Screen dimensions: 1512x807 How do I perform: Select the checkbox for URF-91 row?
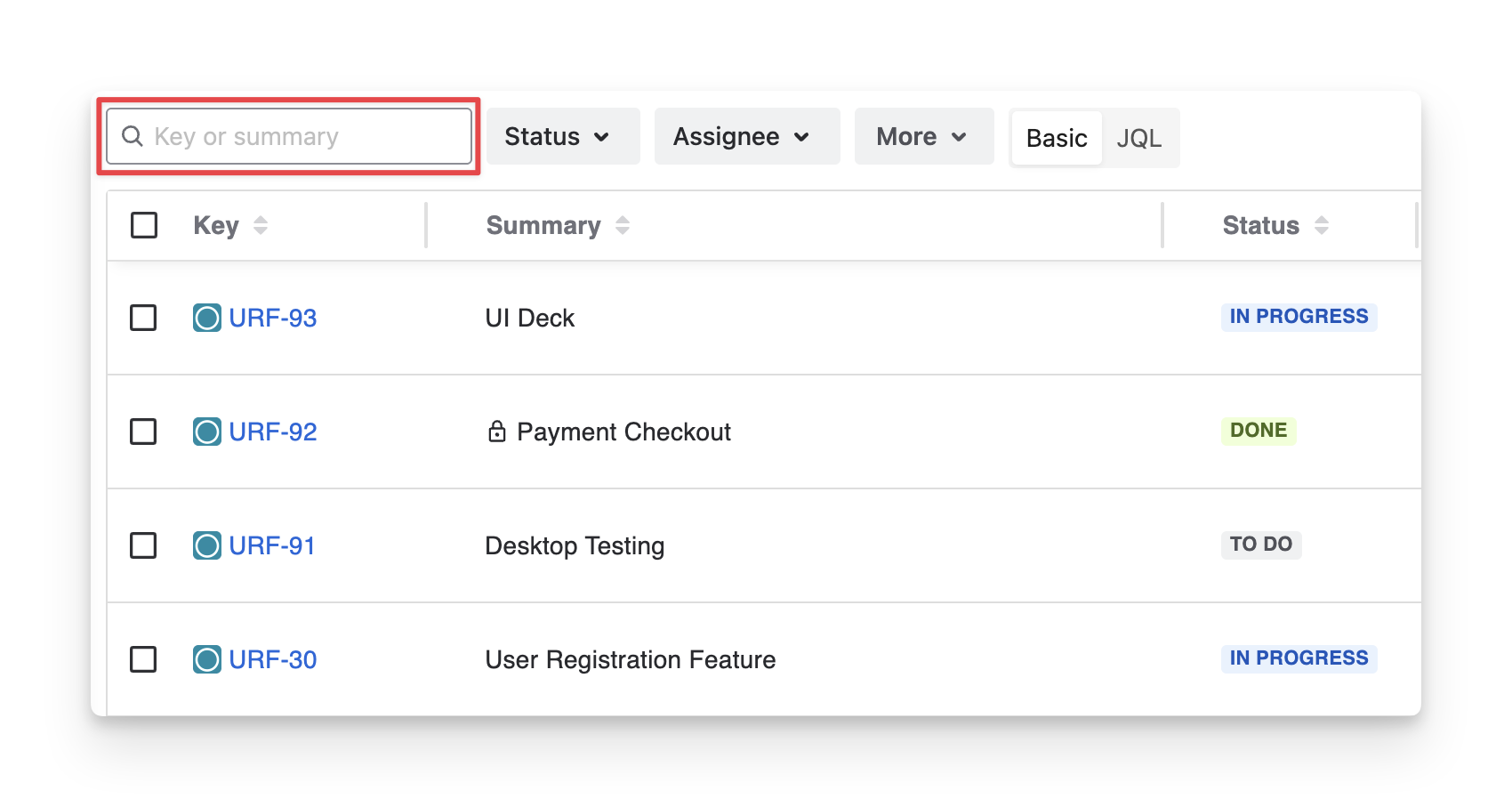pos(143,545)
